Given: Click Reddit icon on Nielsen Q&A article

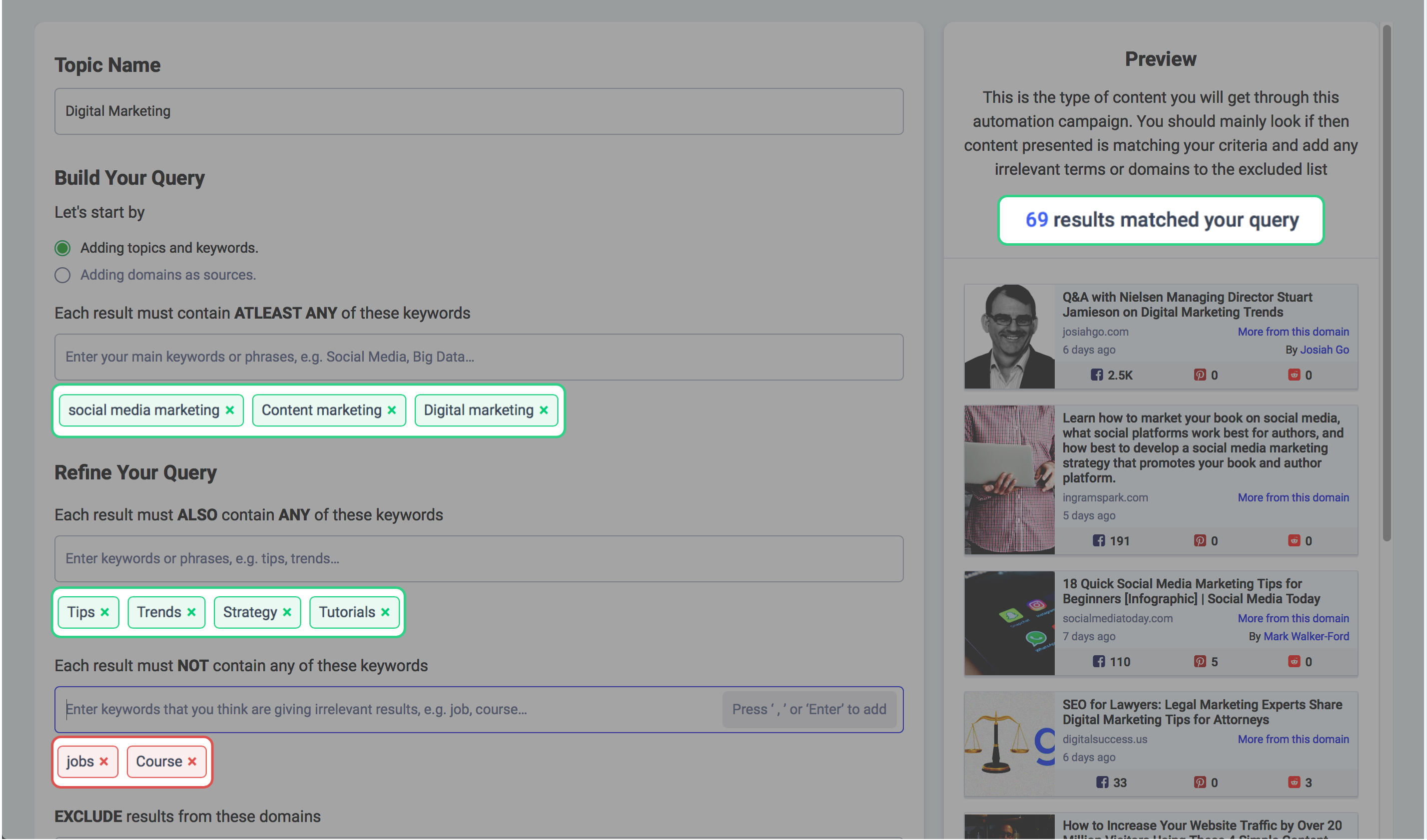Looking at the screenshot, I should coord(1294,375).
